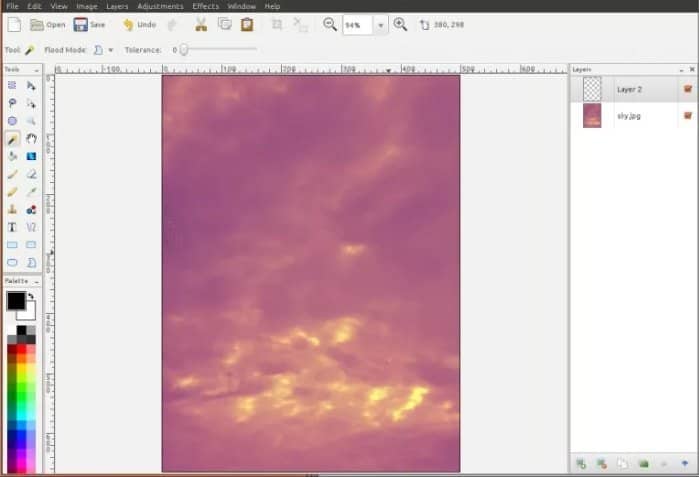Select the Gradient tool
Screen dimensions: 699x477
tap(31, 156)
